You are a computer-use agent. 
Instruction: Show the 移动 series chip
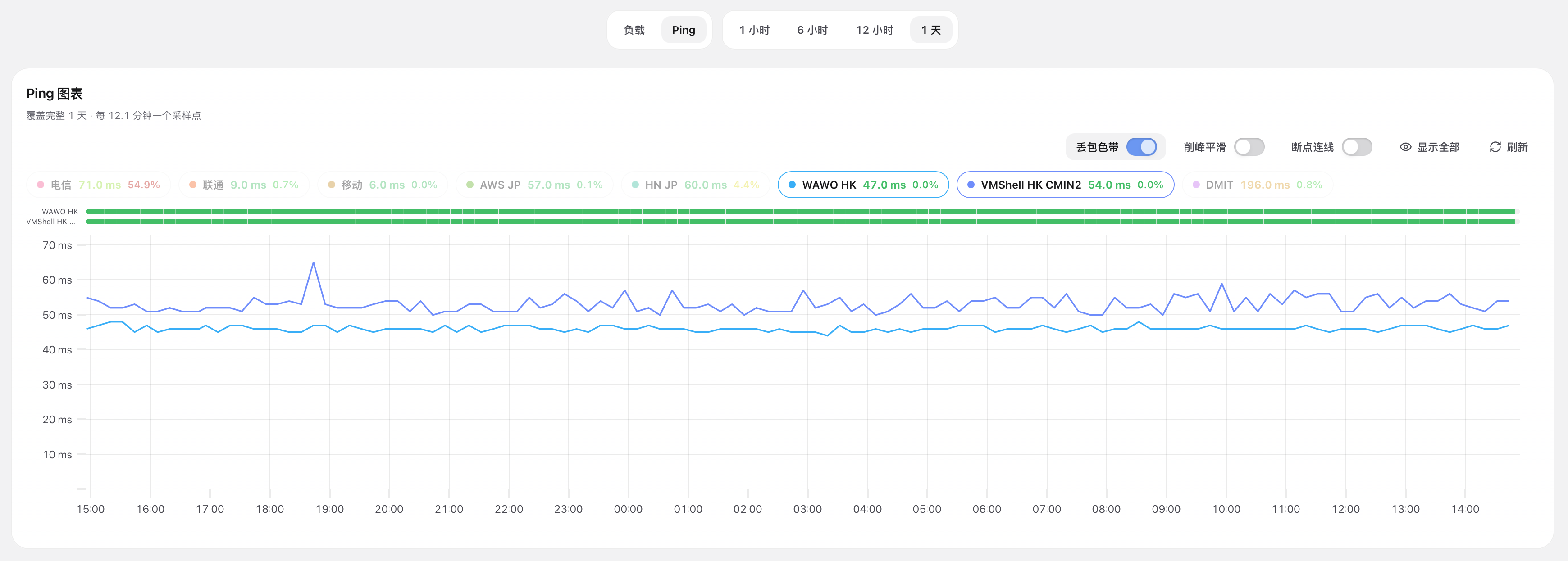point(383,185)
